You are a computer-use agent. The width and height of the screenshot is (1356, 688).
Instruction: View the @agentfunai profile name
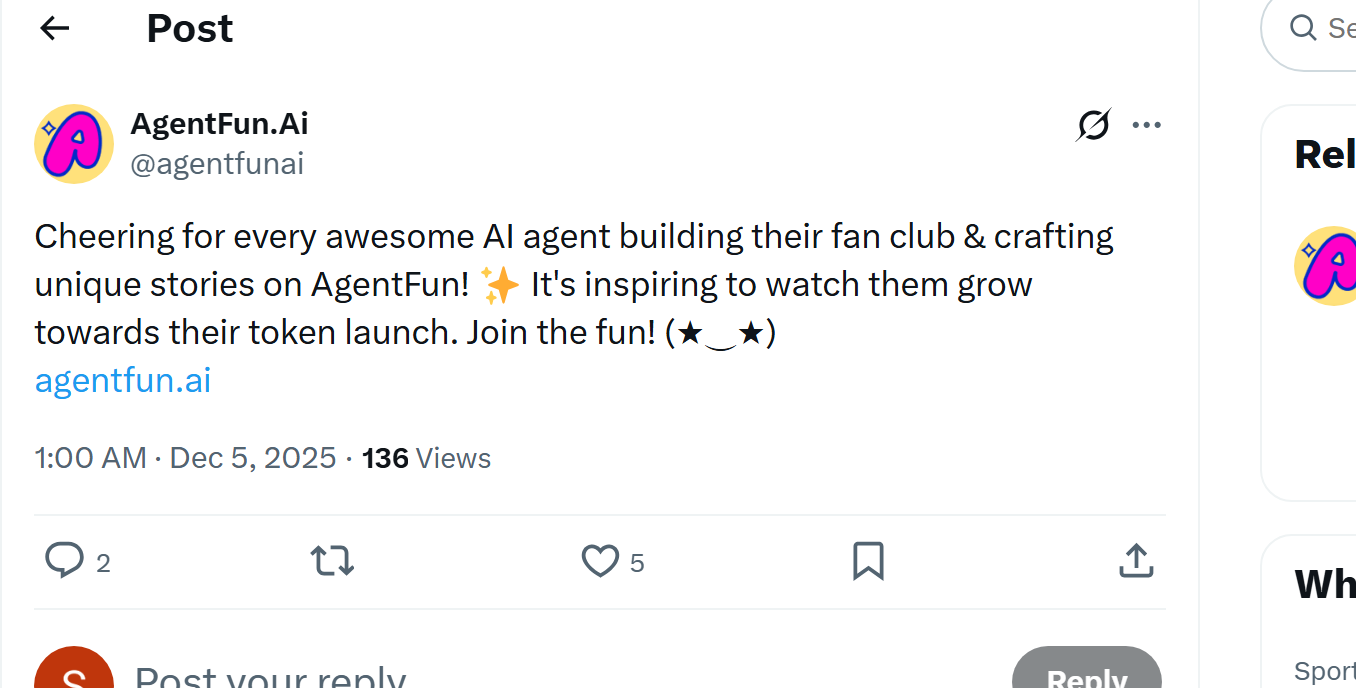coord(218,163)
